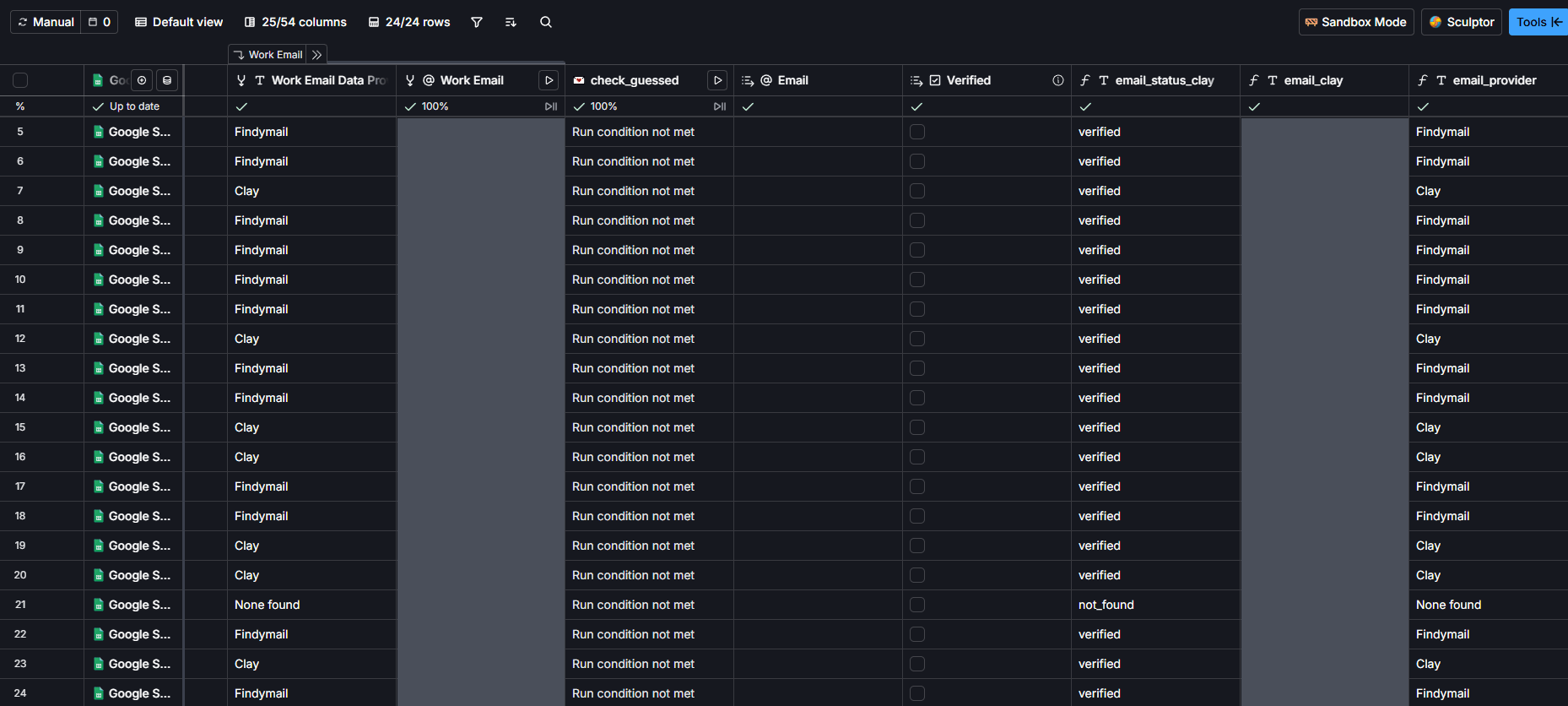
Task: Open the Manual run mode dropdown
Action: pyautogui.click(x=46, y=22)
